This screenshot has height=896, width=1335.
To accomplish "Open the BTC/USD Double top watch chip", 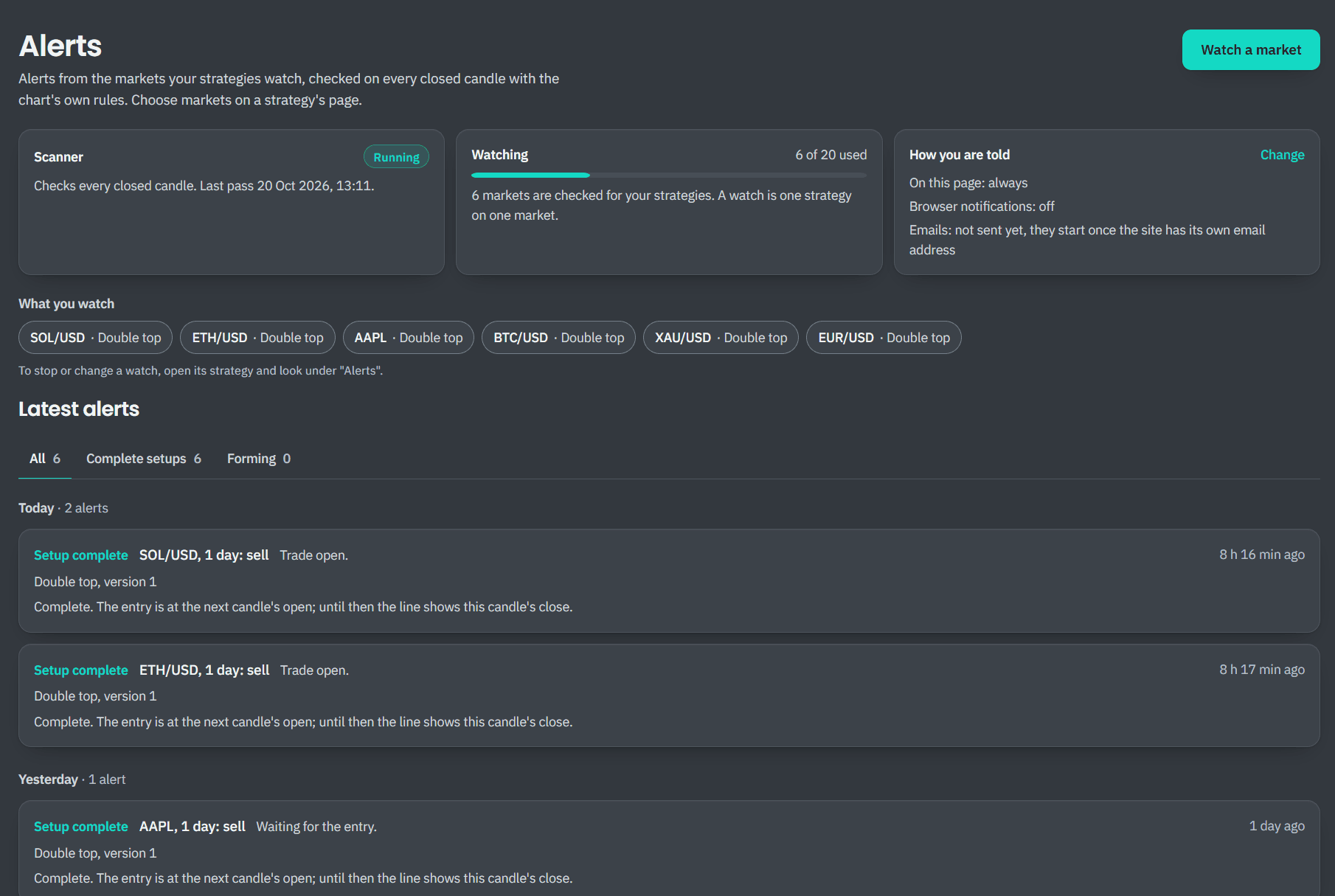I will [558, 338].
